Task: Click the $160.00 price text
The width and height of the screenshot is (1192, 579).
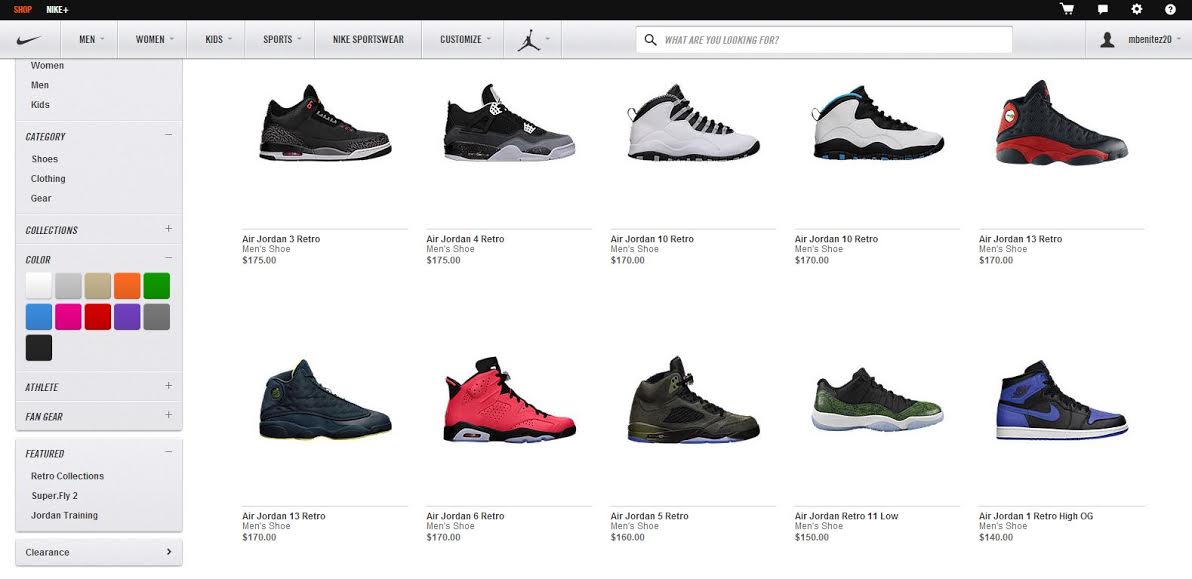Action: (628, 538)
